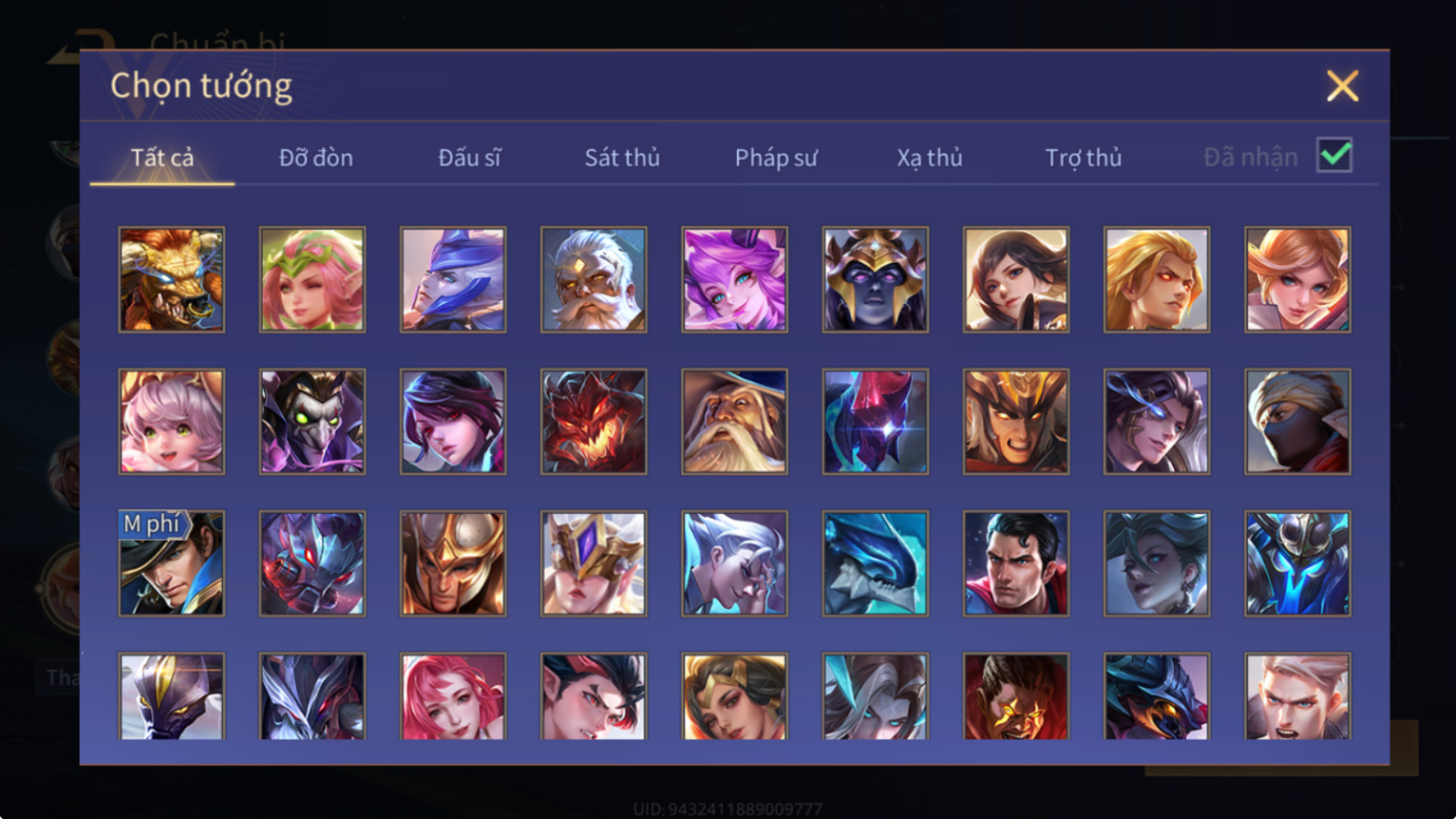
Task: Switch to the 'Xạ thủ' tab
Action: (x=929, y=158)
